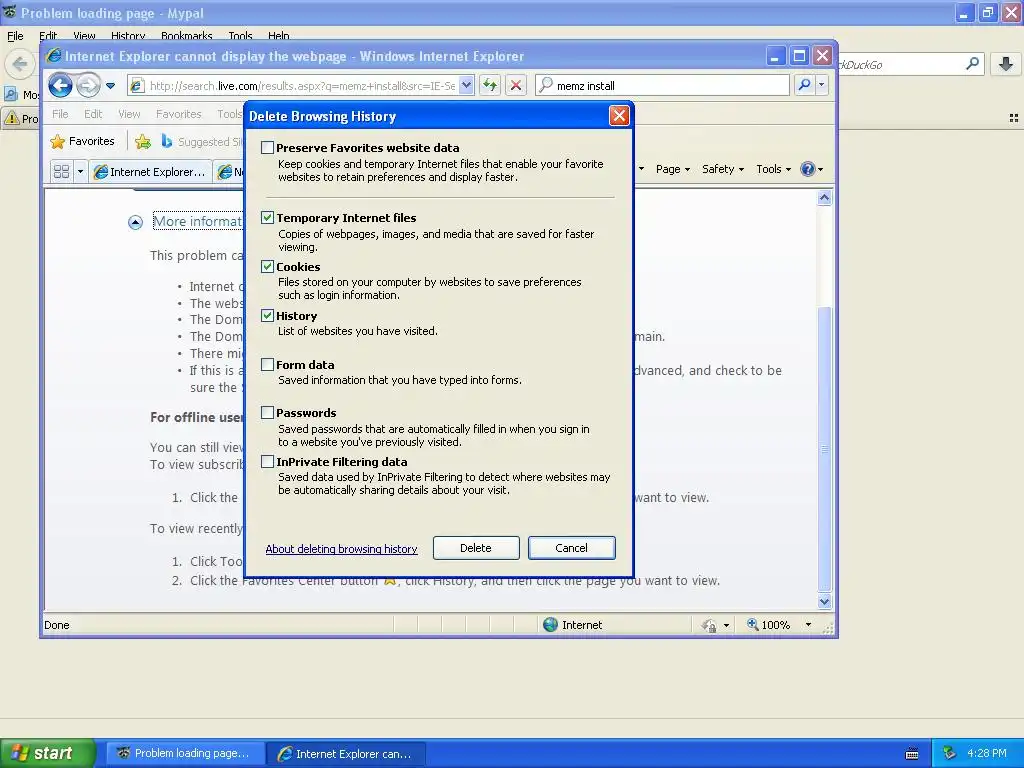1024x768 pixels.
Task: Click the search magnifier button in Internet Explorer
Action: (805, 85)
